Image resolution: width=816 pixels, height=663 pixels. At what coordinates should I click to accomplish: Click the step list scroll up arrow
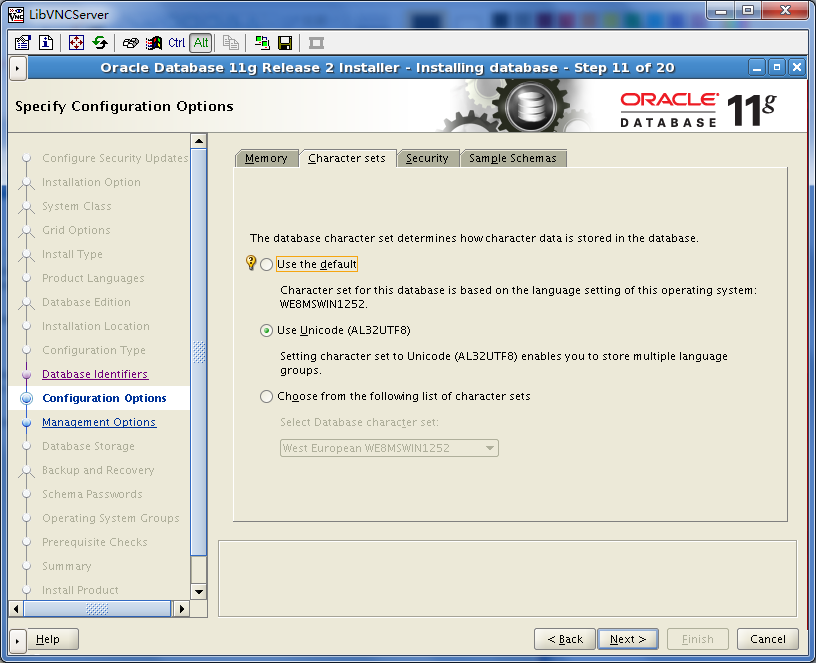[x=199, y=141]
